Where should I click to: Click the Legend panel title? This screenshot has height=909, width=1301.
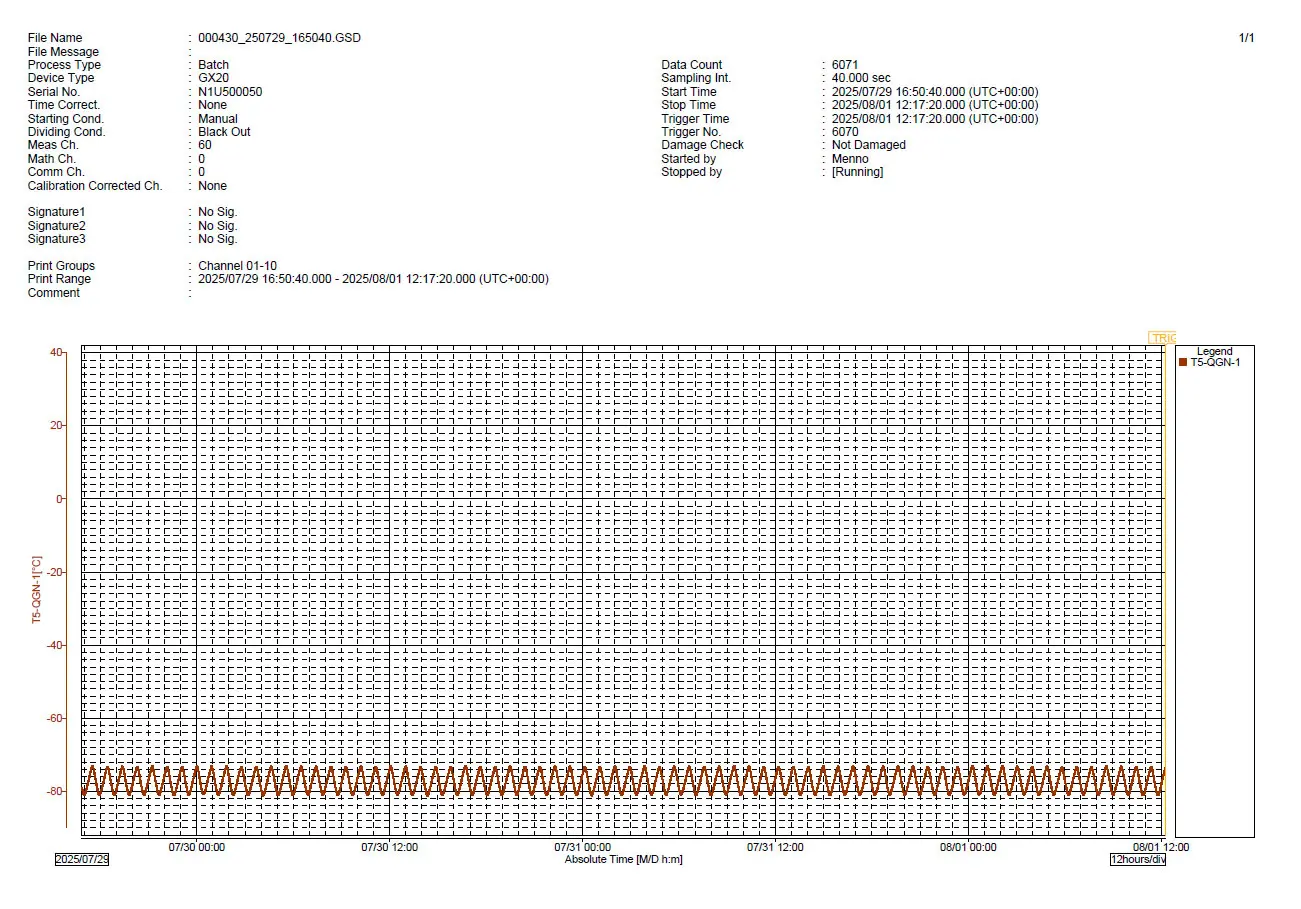coord(1214,351)
